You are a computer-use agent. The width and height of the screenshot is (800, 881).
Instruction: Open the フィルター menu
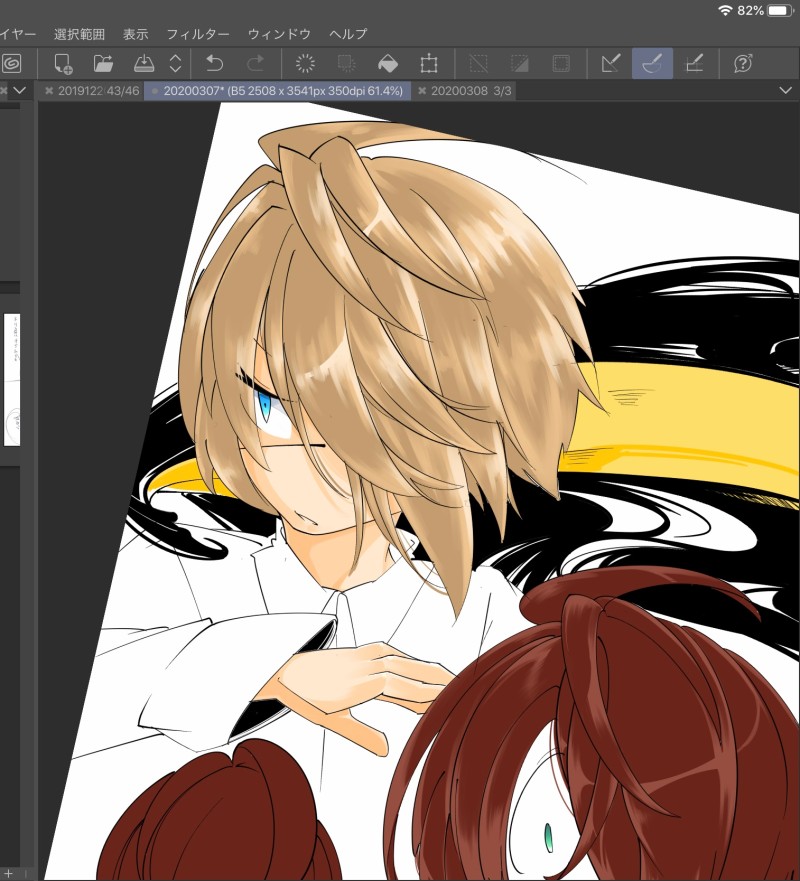[198, 34]
